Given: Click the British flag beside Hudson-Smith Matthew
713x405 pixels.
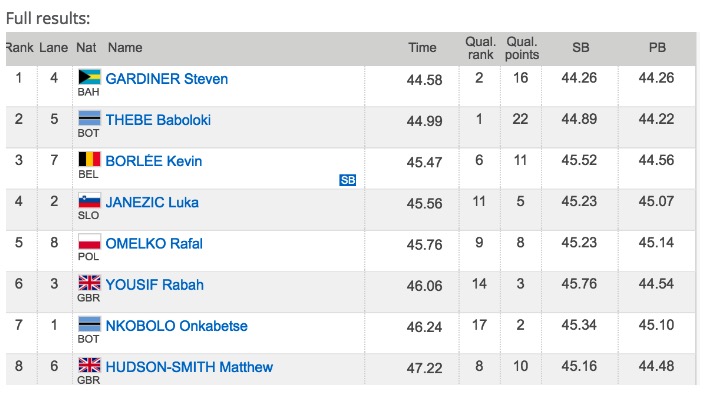Looking at the screenshot, I should pyautogui.click(x=89, y=365).
